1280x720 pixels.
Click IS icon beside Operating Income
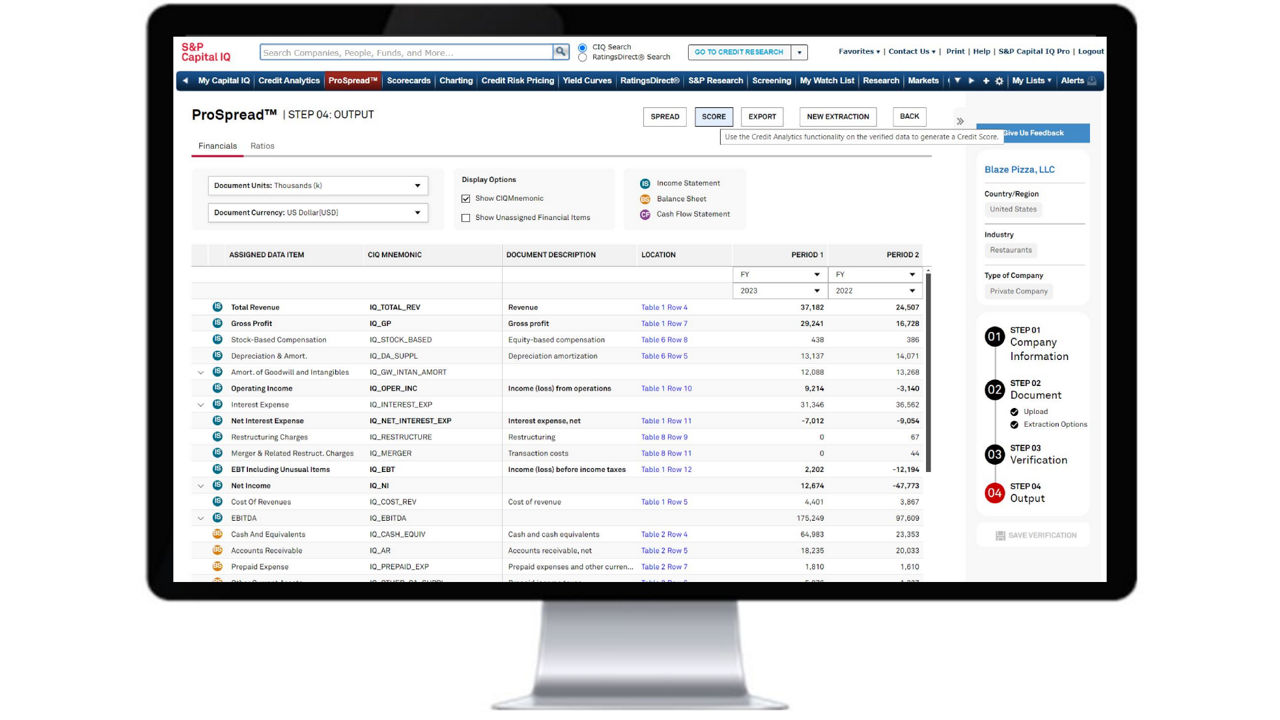(217, 388)
